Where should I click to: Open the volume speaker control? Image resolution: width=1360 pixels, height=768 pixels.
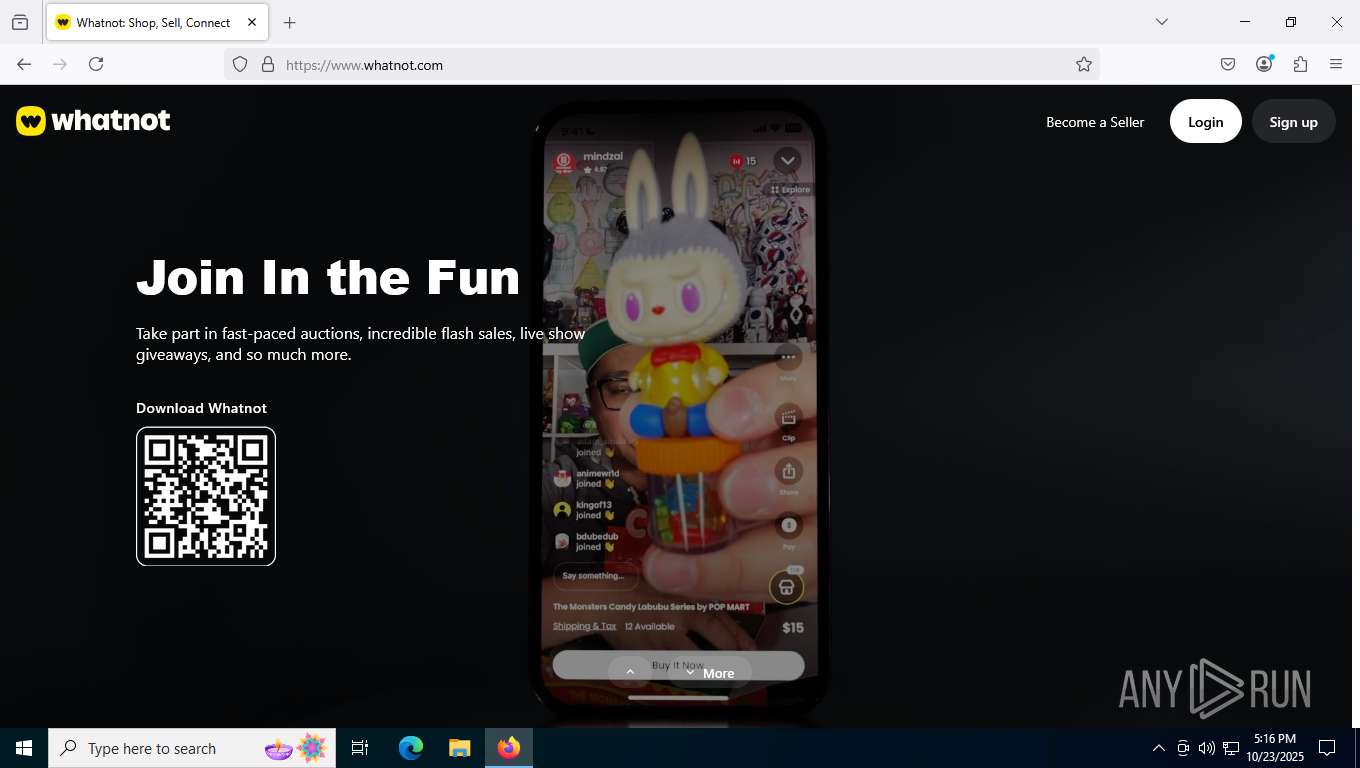tap(1207, 748)
